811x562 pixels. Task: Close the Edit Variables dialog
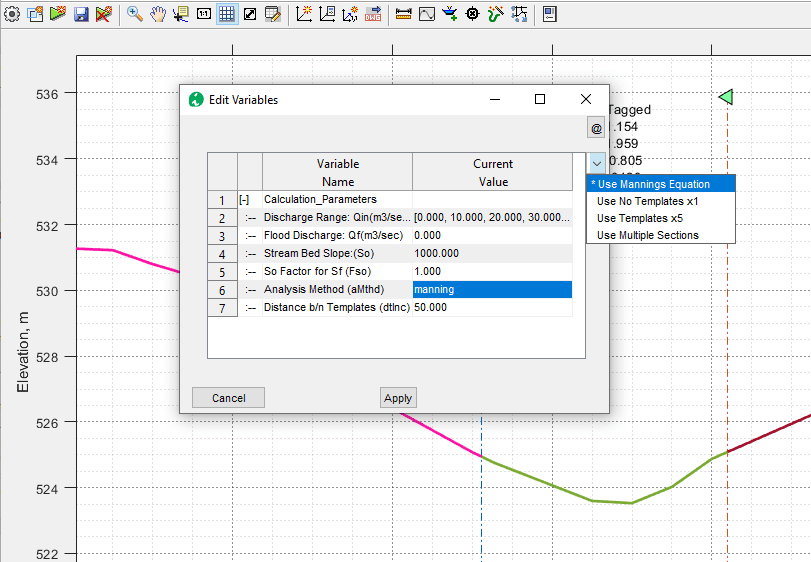(585, 99)
